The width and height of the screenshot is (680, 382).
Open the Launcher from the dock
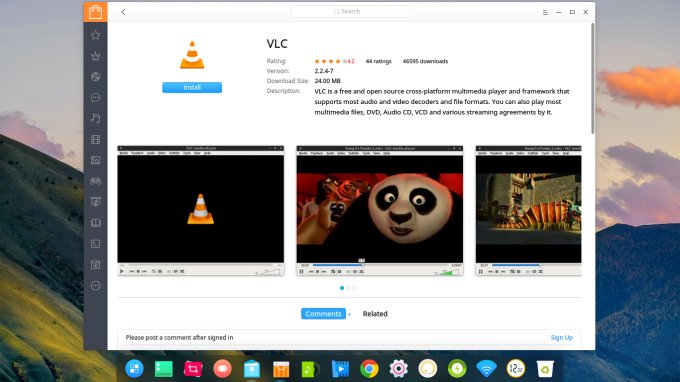(134, 369)
